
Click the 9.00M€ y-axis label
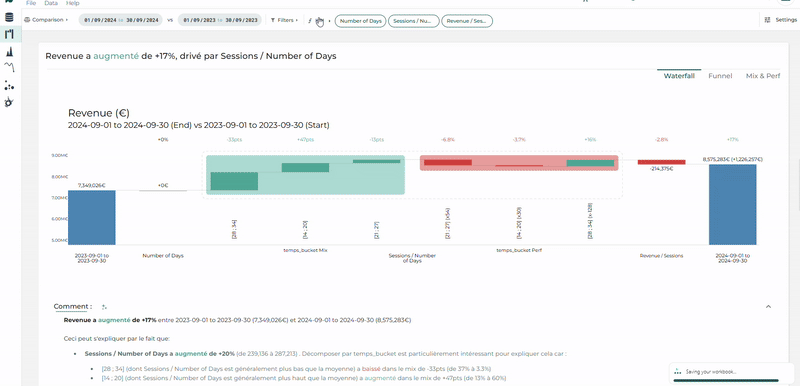[60, 155]
